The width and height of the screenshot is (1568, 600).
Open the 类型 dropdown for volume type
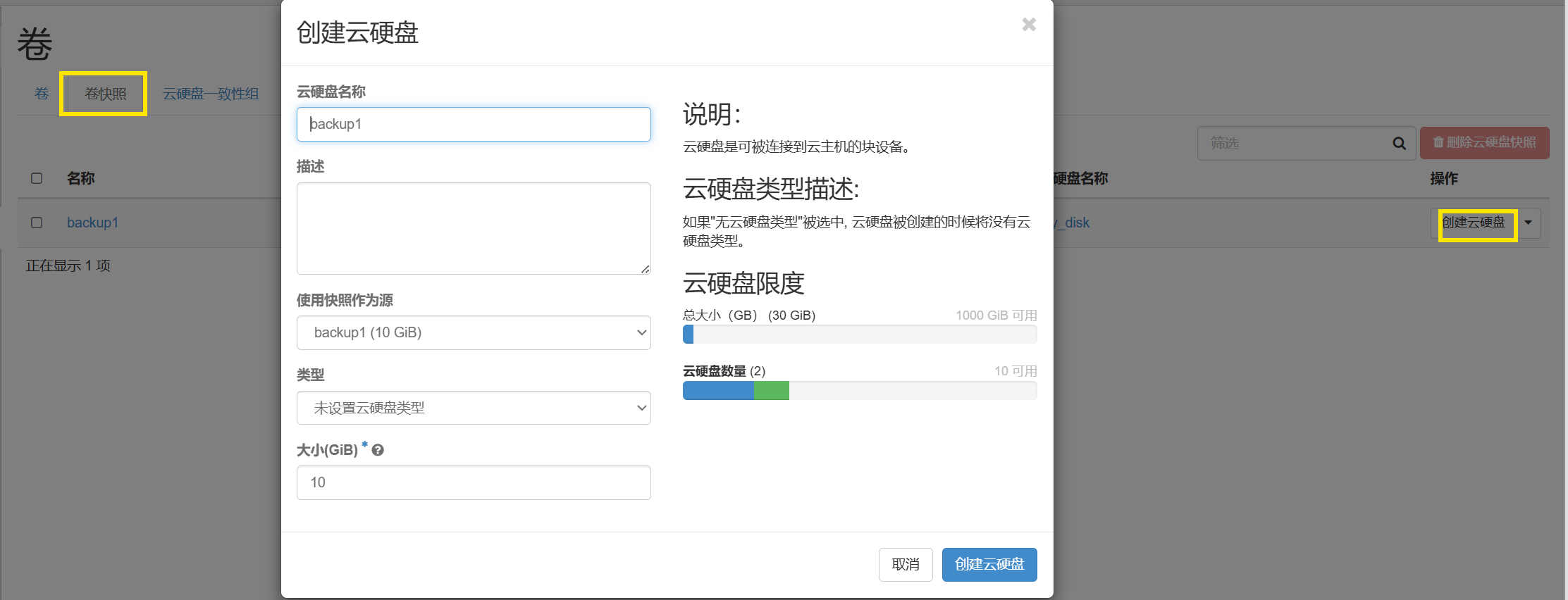(474, 408)
